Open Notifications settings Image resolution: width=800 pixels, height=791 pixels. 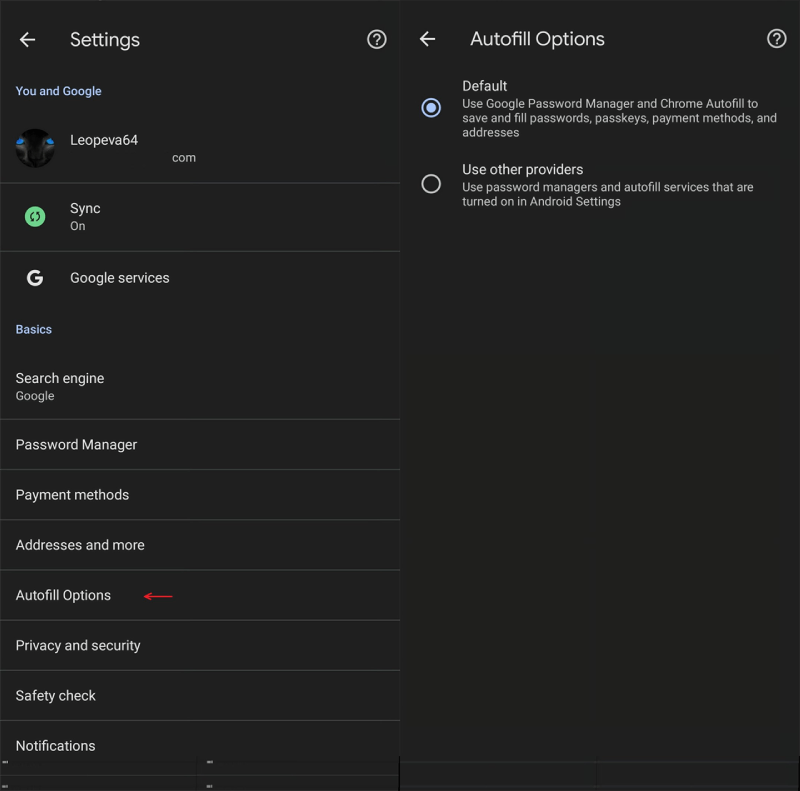pos(56,745)
